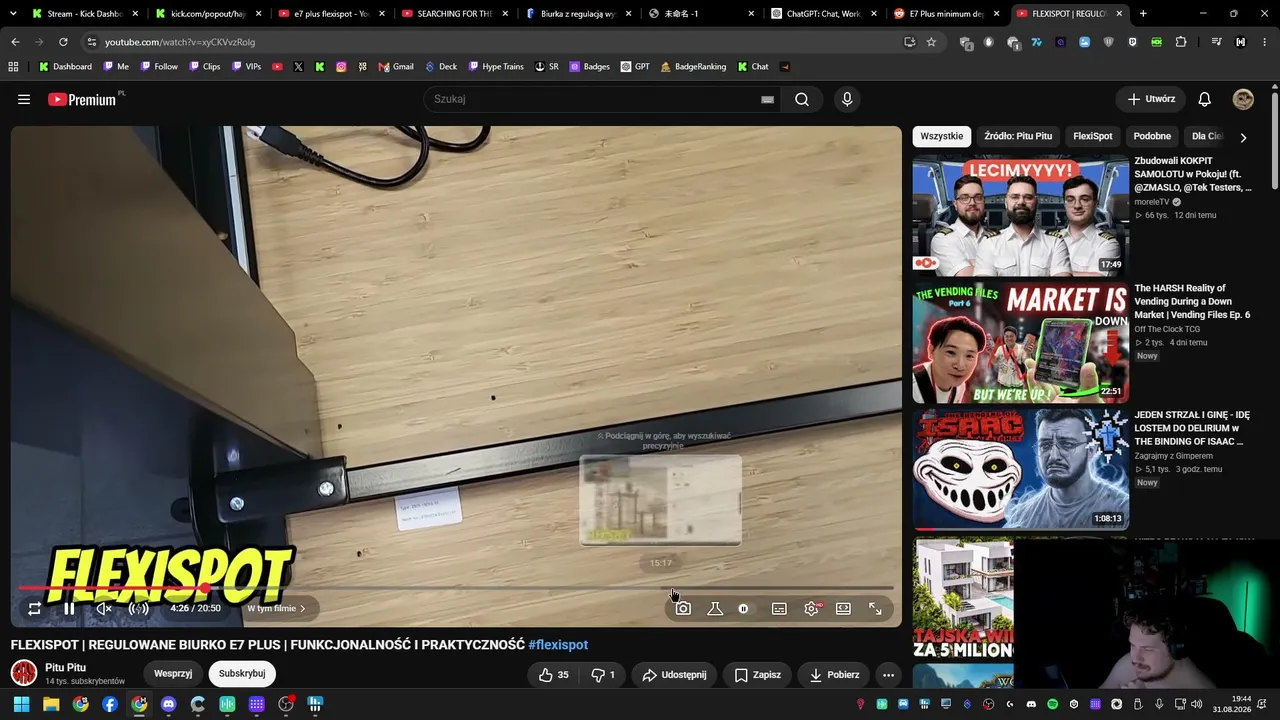
Task: Click the browser address bar URL
Action: pyautogui.click(x=180, y=42)
